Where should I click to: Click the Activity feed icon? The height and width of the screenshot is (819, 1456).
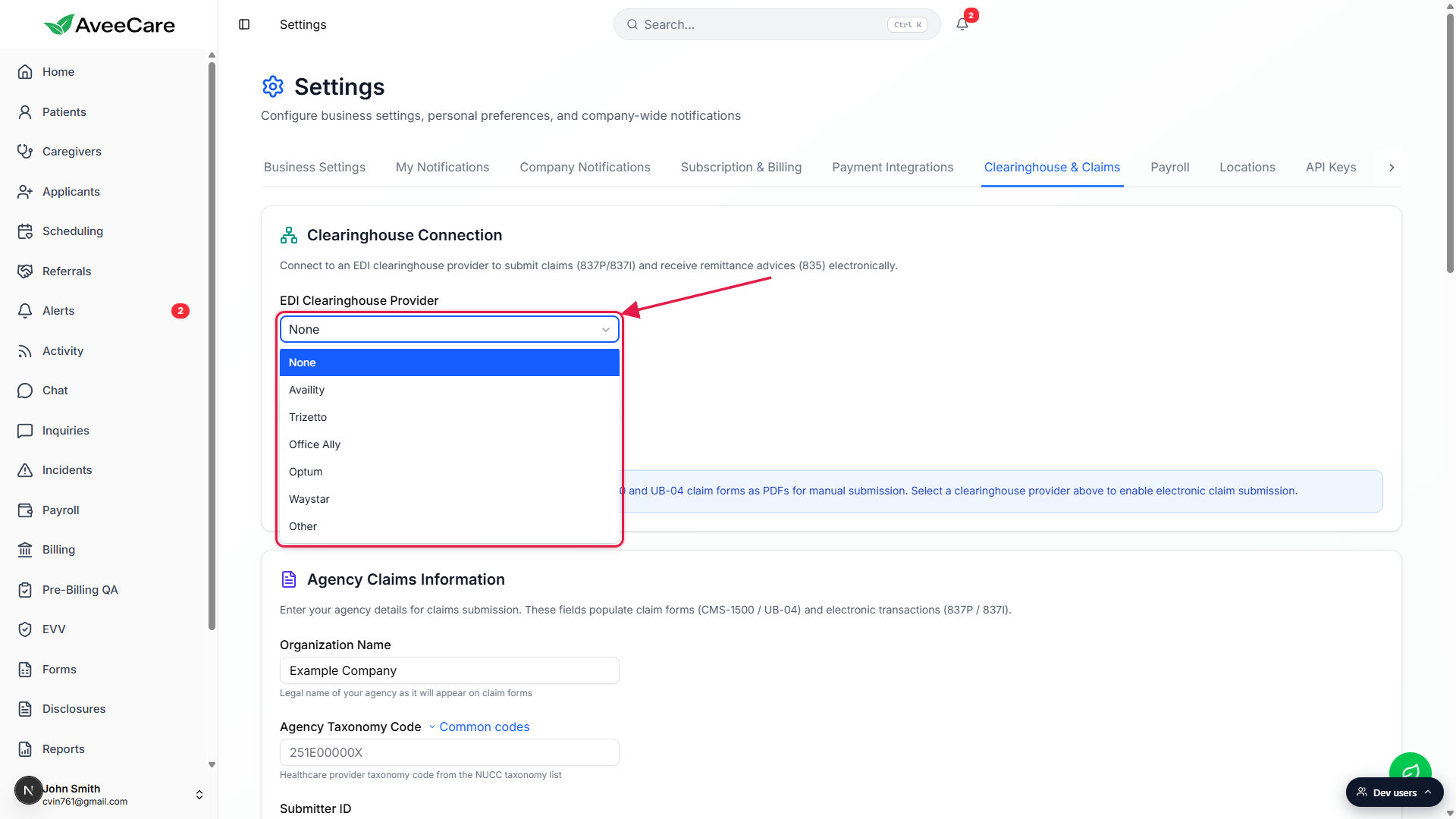tap(25, 351)
